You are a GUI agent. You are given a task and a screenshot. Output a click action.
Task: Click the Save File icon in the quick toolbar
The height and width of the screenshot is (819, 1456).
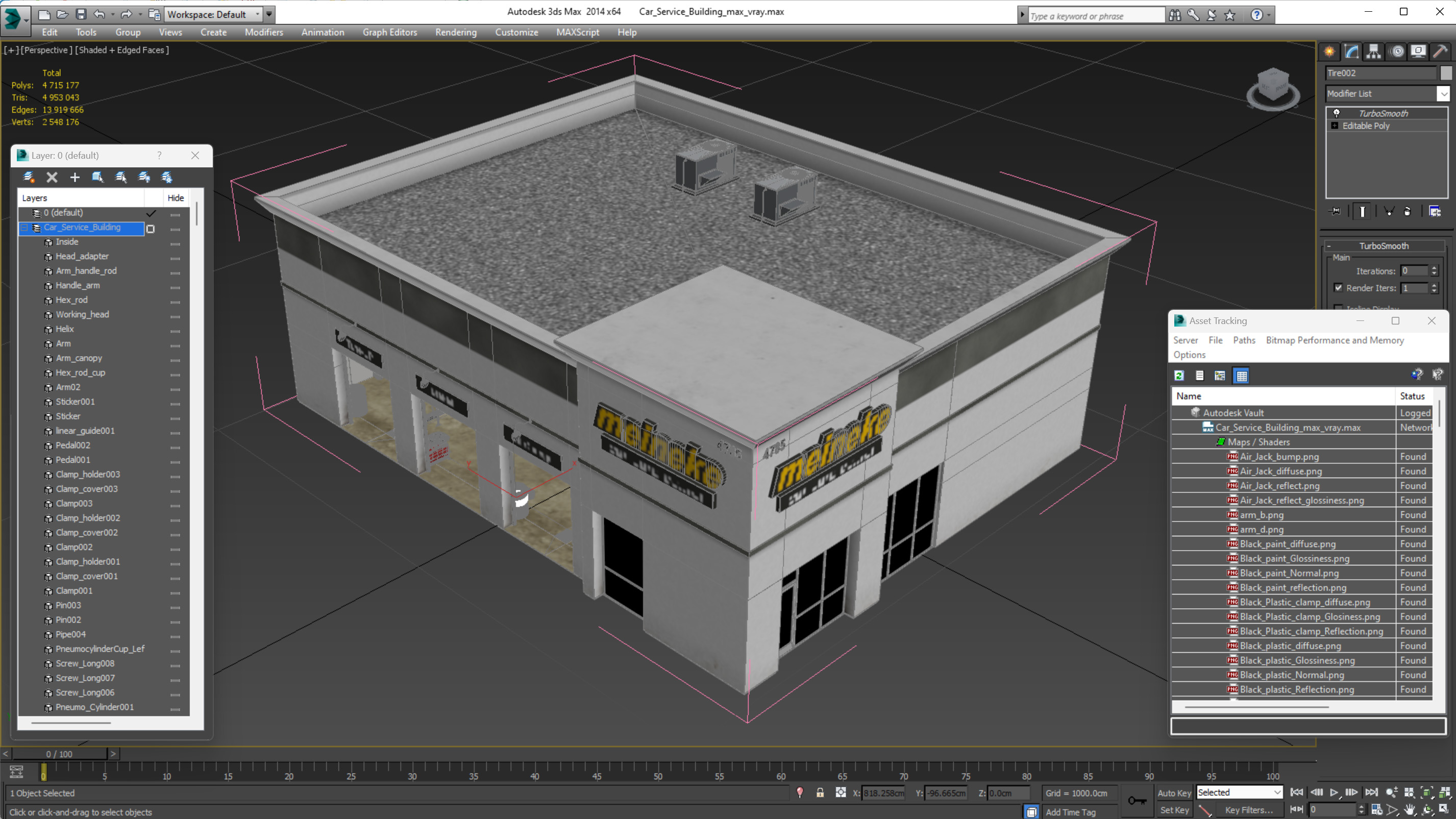click(81, 14)
